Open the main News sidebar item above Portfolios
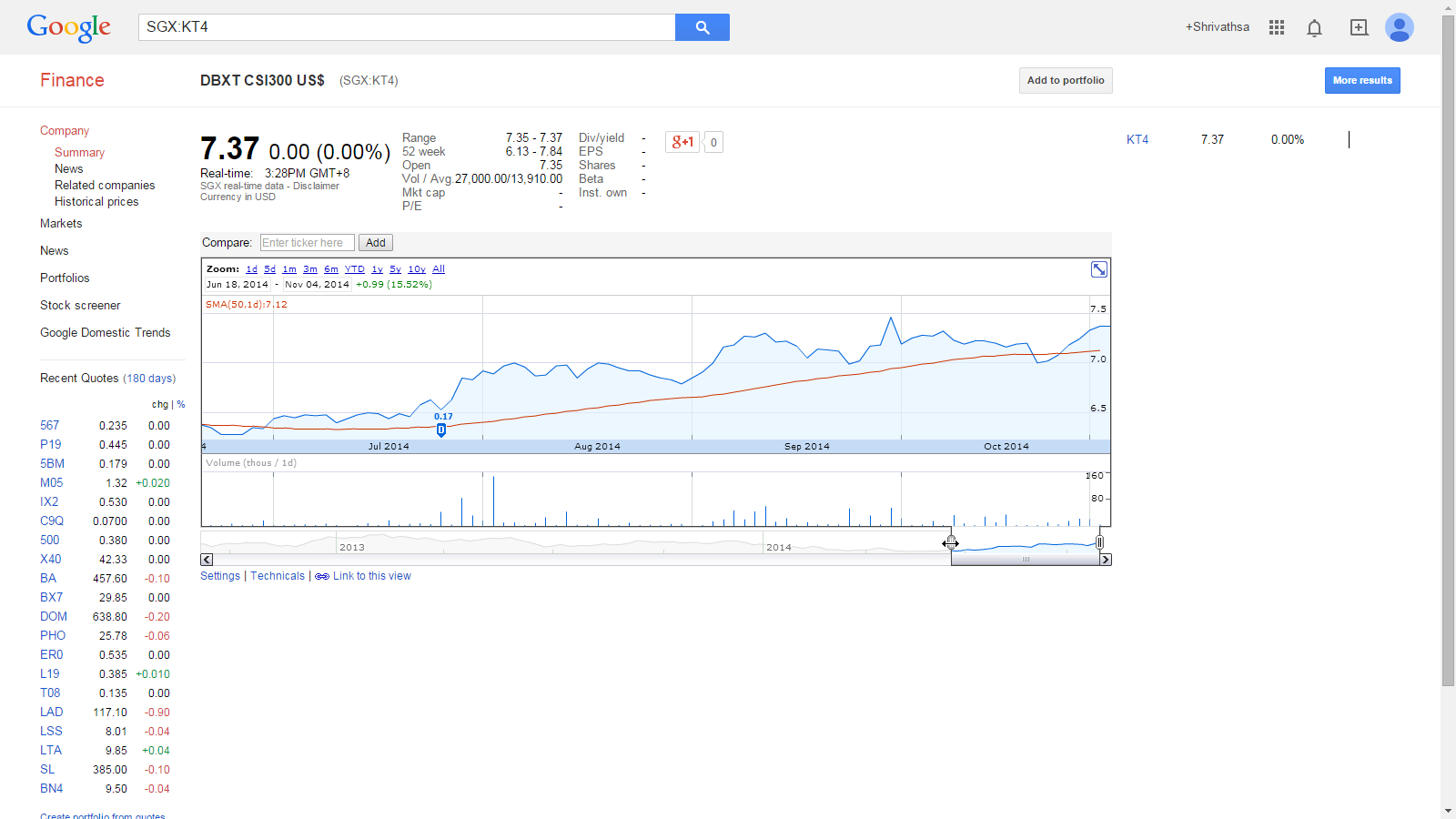 click(x=55, y=251)
